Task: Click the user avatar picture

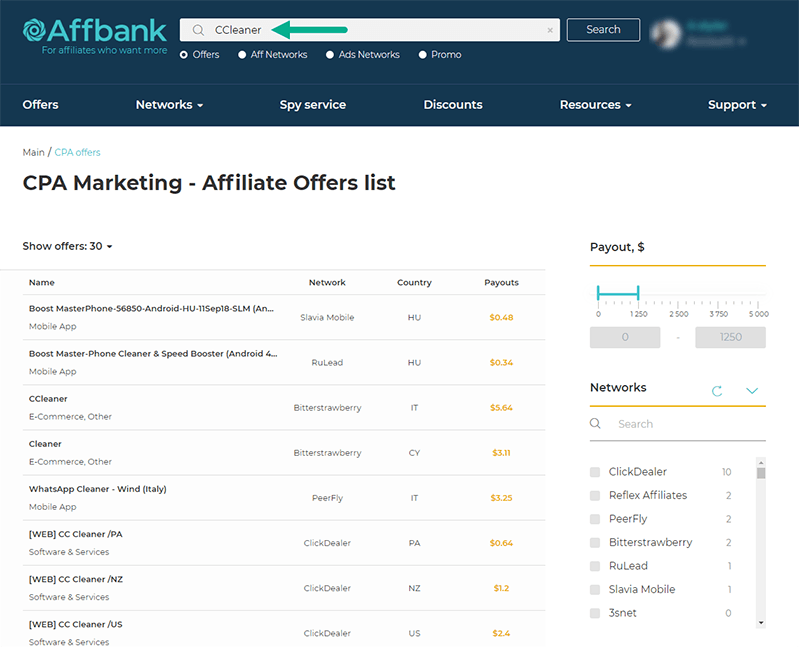Action: tap(667, 34)
